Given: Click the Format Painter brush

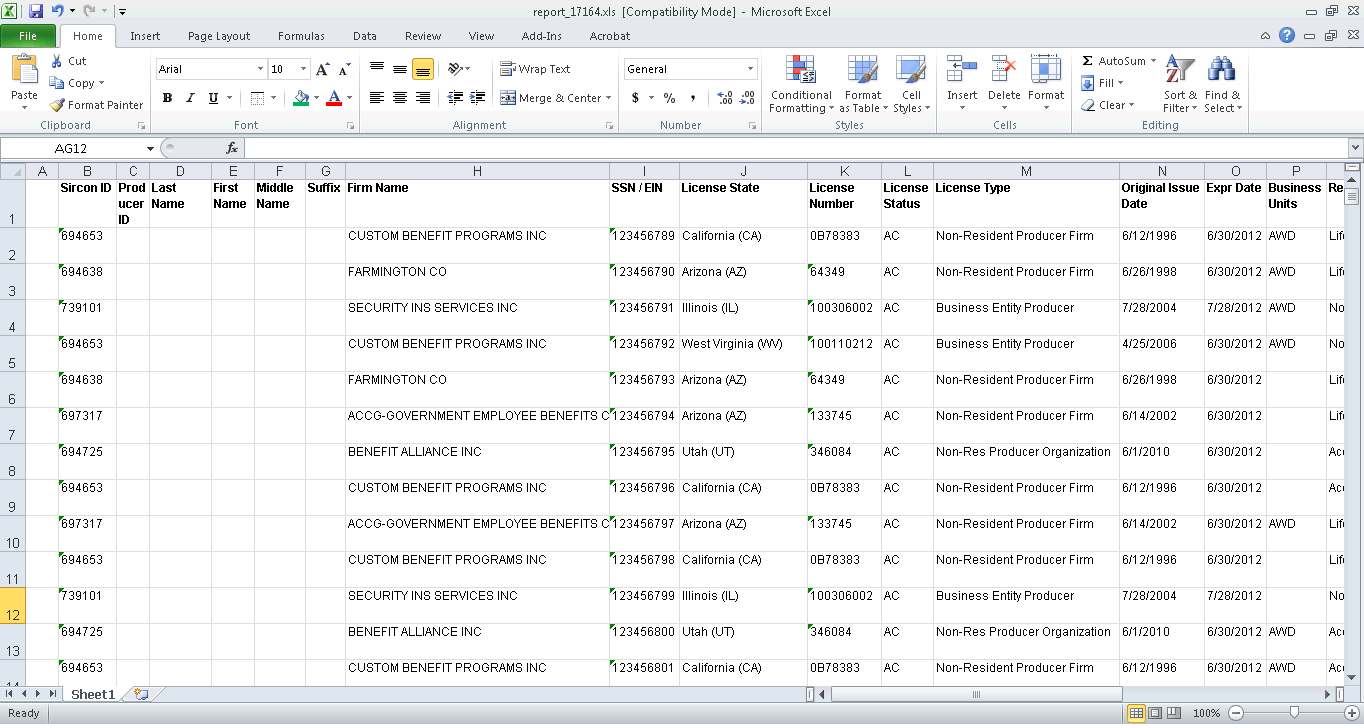Looking at the screenshot, I should pos(57,105).
